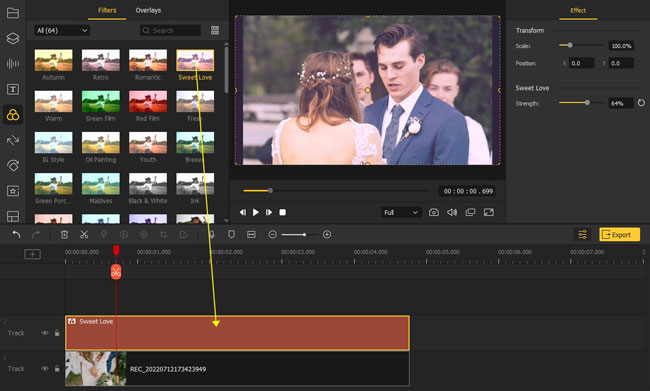Zoom out the timeline

click(272, 235)
